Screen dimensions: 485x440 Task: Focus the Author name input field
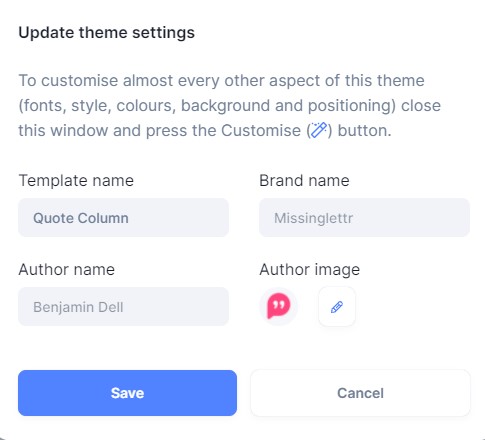(x=123, y=307)
